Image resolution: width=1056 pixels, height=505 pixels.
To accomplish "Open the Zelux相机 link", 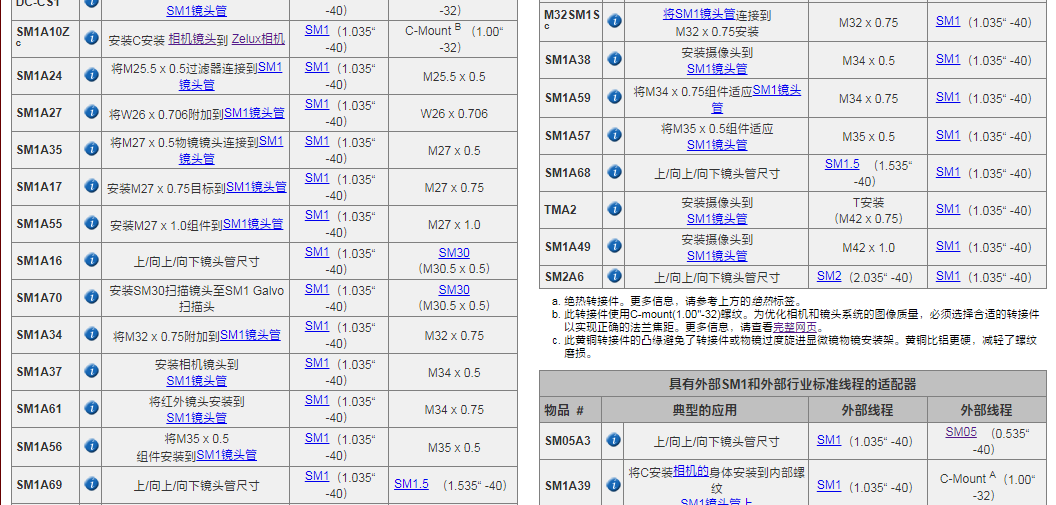I will pos(258,39).
